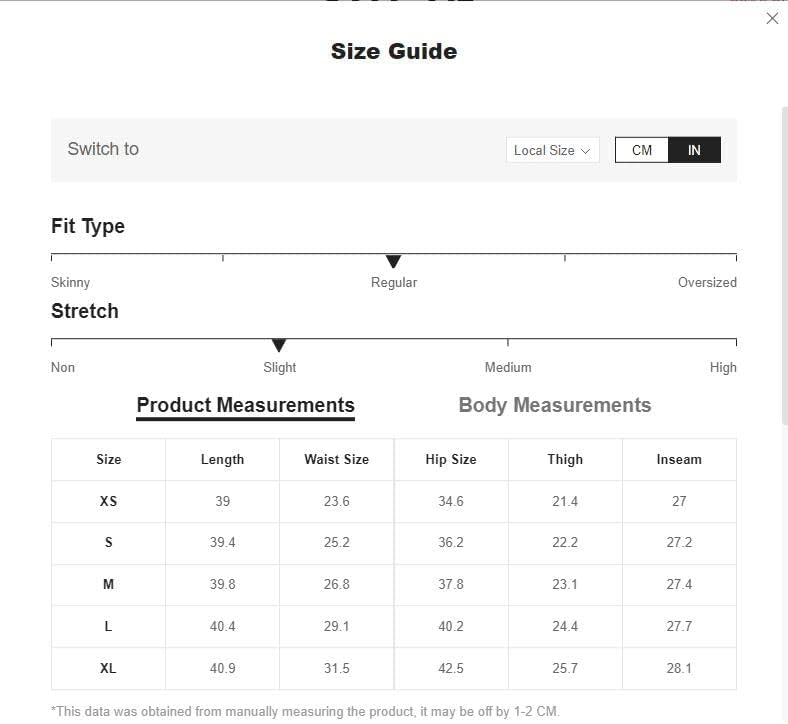
Task: Click the M size row label
Action: pos(109,584)
